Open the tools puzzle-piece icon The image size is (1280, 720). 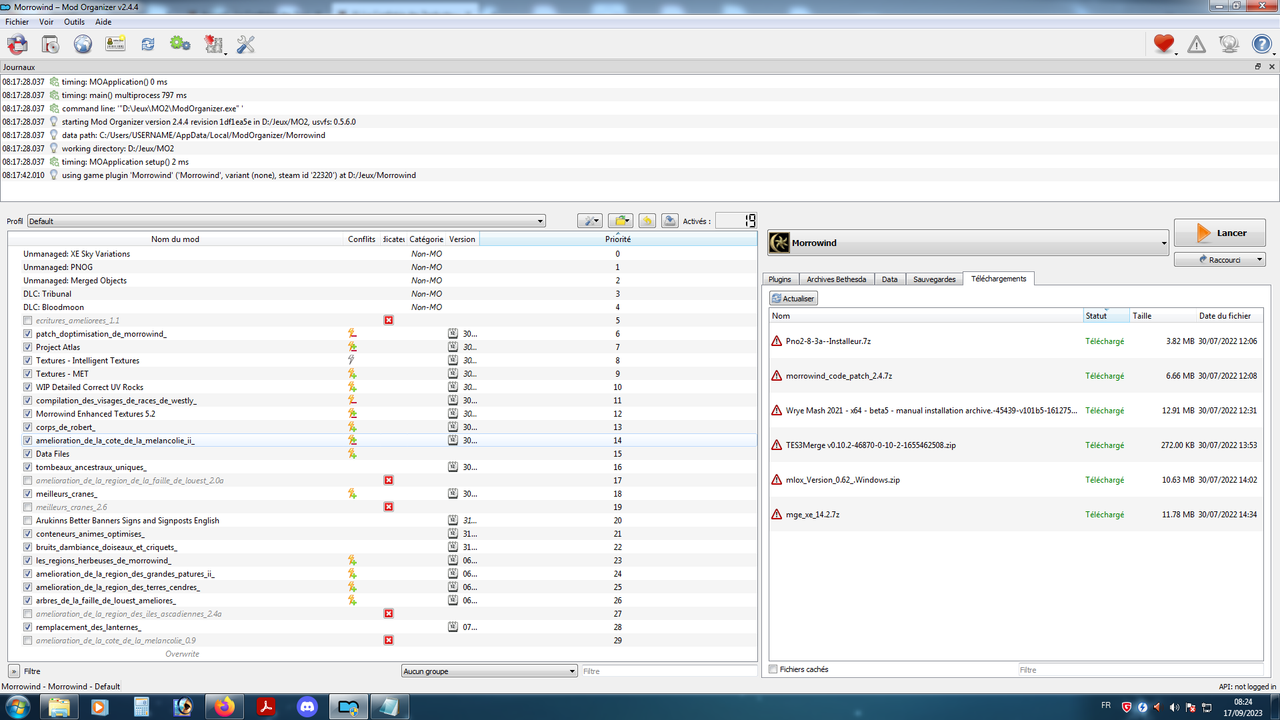coord(213,44)
